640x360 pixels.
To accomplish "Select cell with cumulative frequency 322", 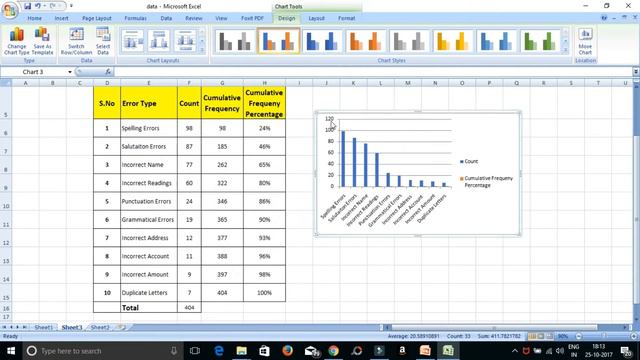I will pos(222,183).
